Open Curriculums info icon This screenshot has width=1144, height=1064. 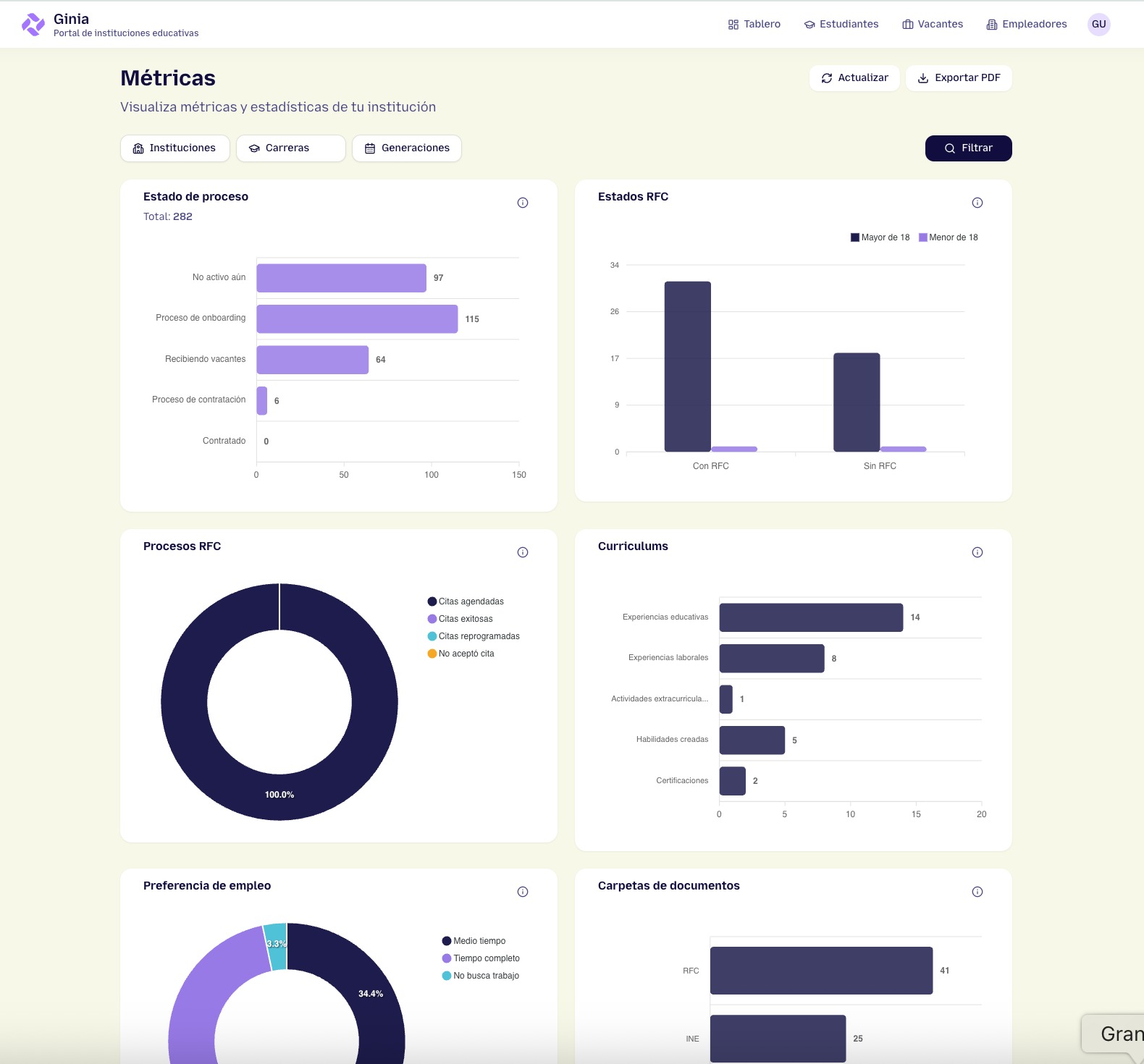pyautogui.click(x=977, y=552)
